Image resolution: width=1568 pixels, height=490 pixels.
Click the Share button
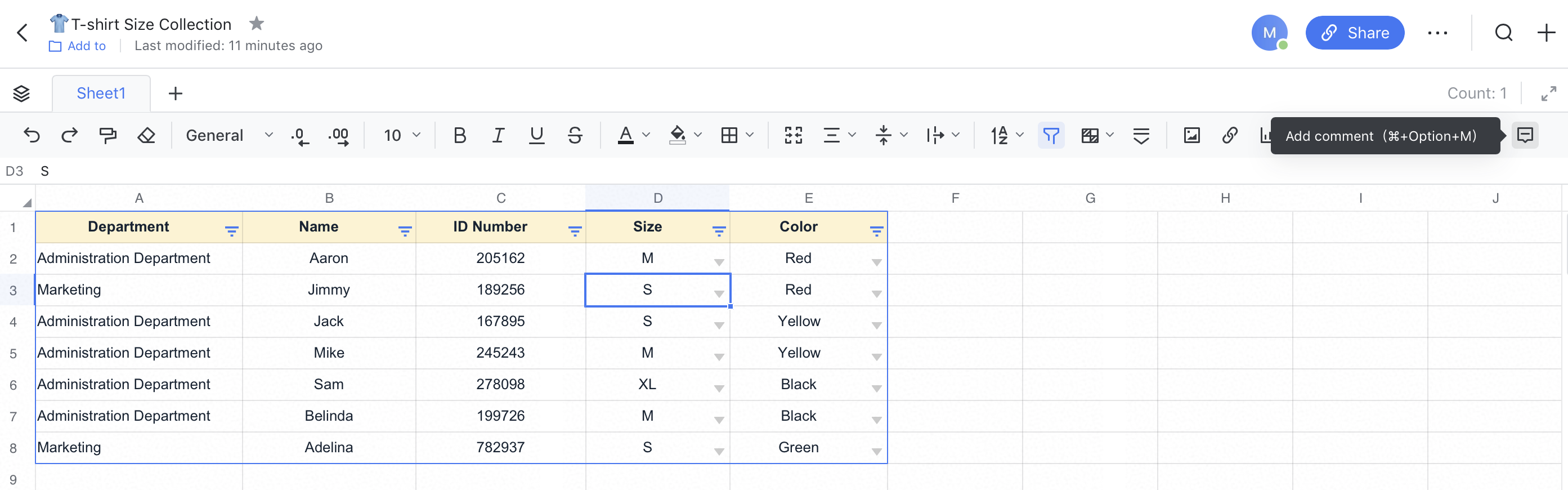[1354, 33]
